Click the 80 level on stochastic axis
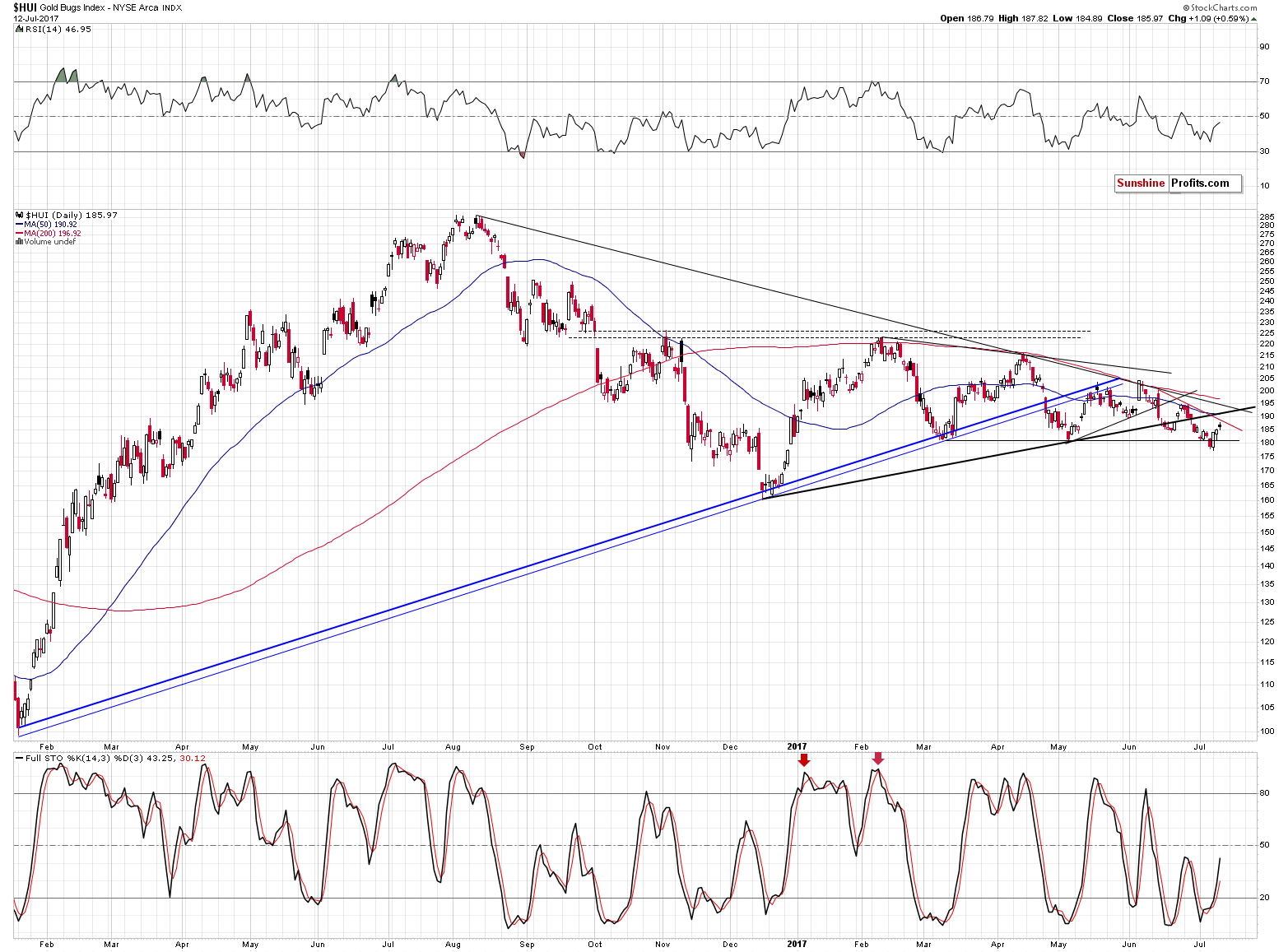Screen dimensions: 1288x952 point(1264,793)
